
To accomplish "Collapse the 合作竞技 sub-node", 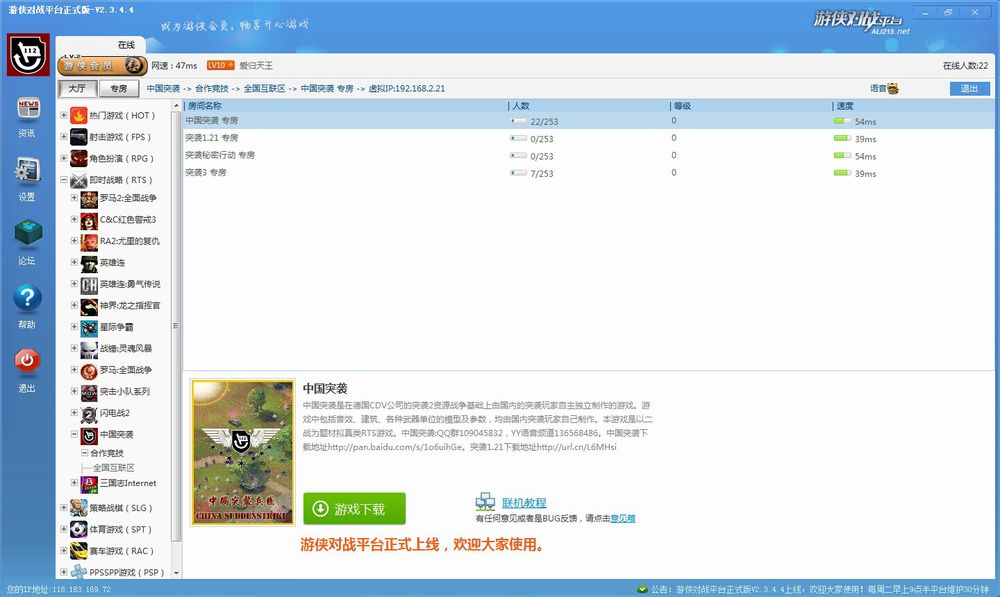I will point(85,453).
